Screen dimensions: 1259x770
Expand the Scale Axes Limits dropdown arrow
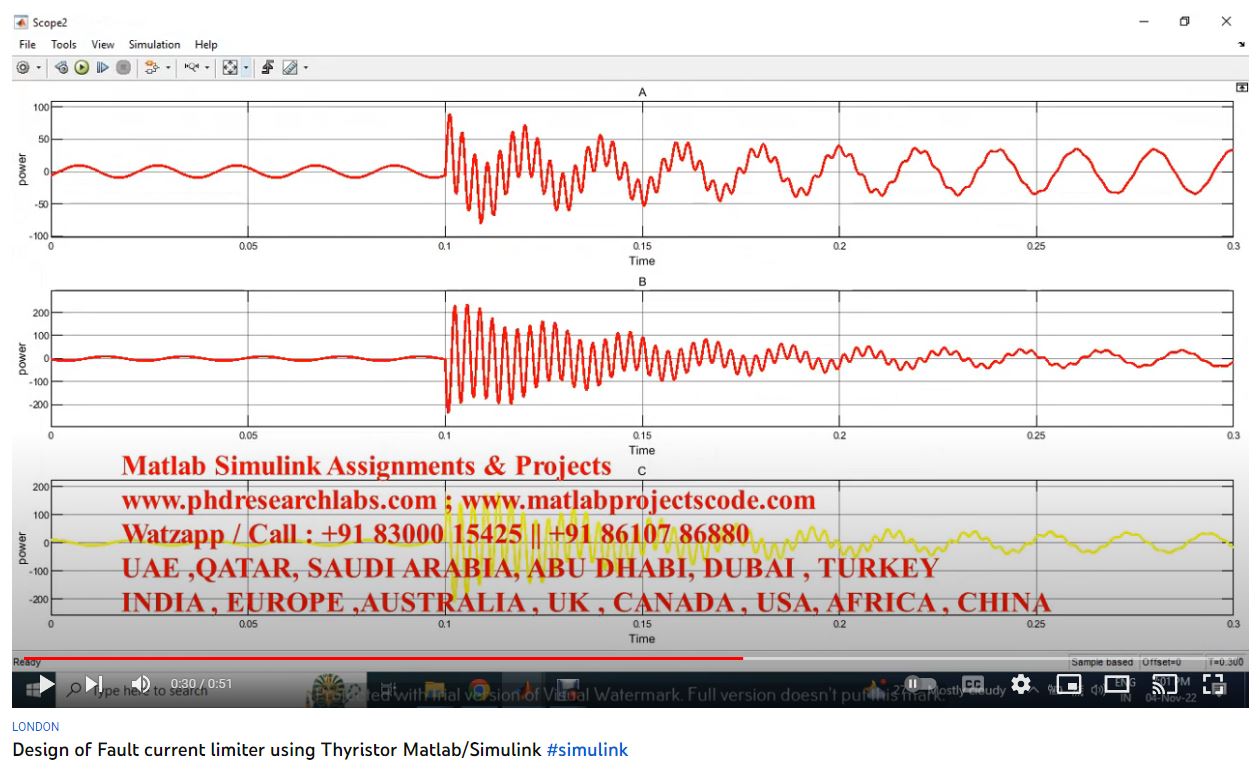[x=246, y=67]
